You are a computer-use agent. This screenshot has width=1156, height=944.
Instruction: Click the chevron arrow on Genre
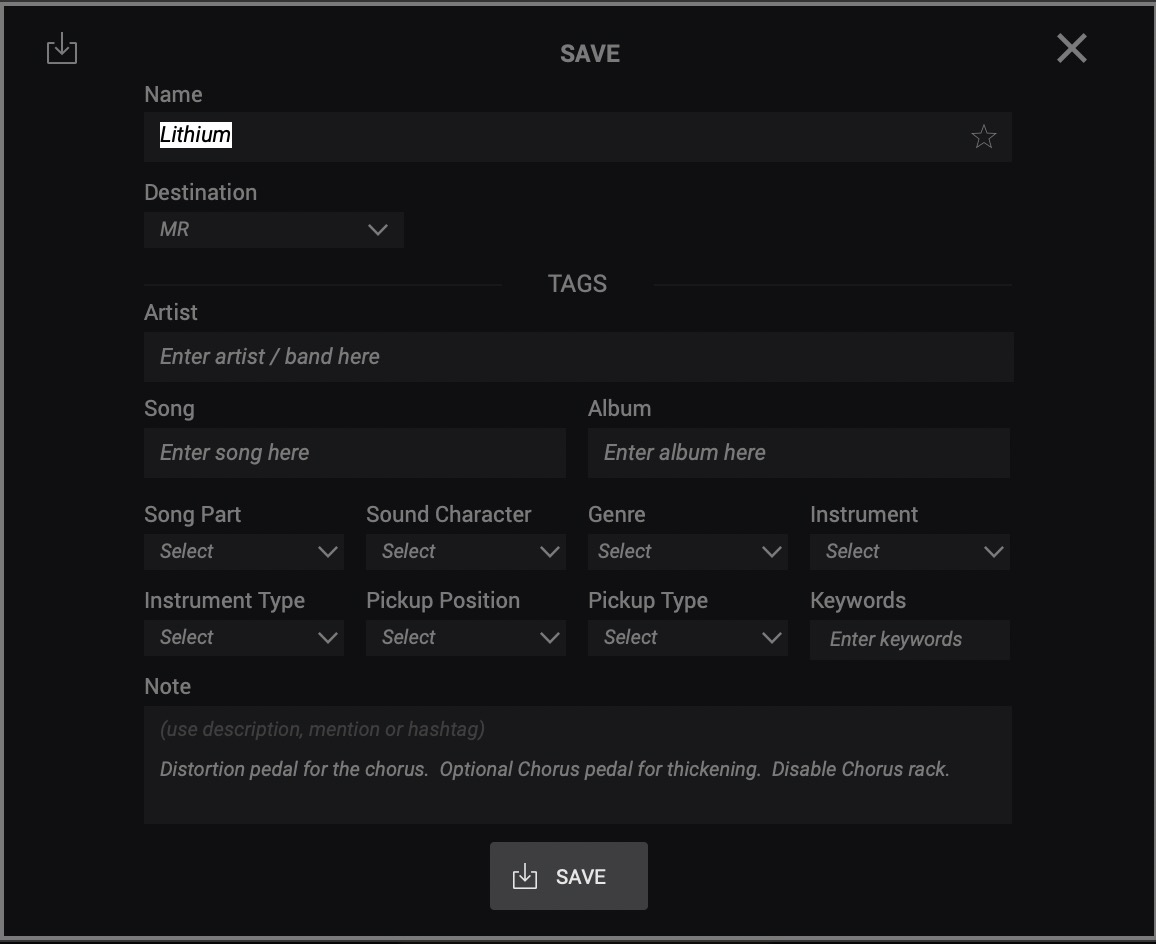coord(771,552)
